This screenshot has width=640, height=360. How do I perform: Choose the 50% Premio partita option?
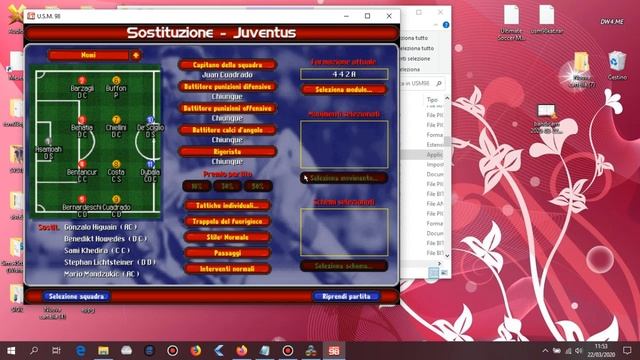257,186
